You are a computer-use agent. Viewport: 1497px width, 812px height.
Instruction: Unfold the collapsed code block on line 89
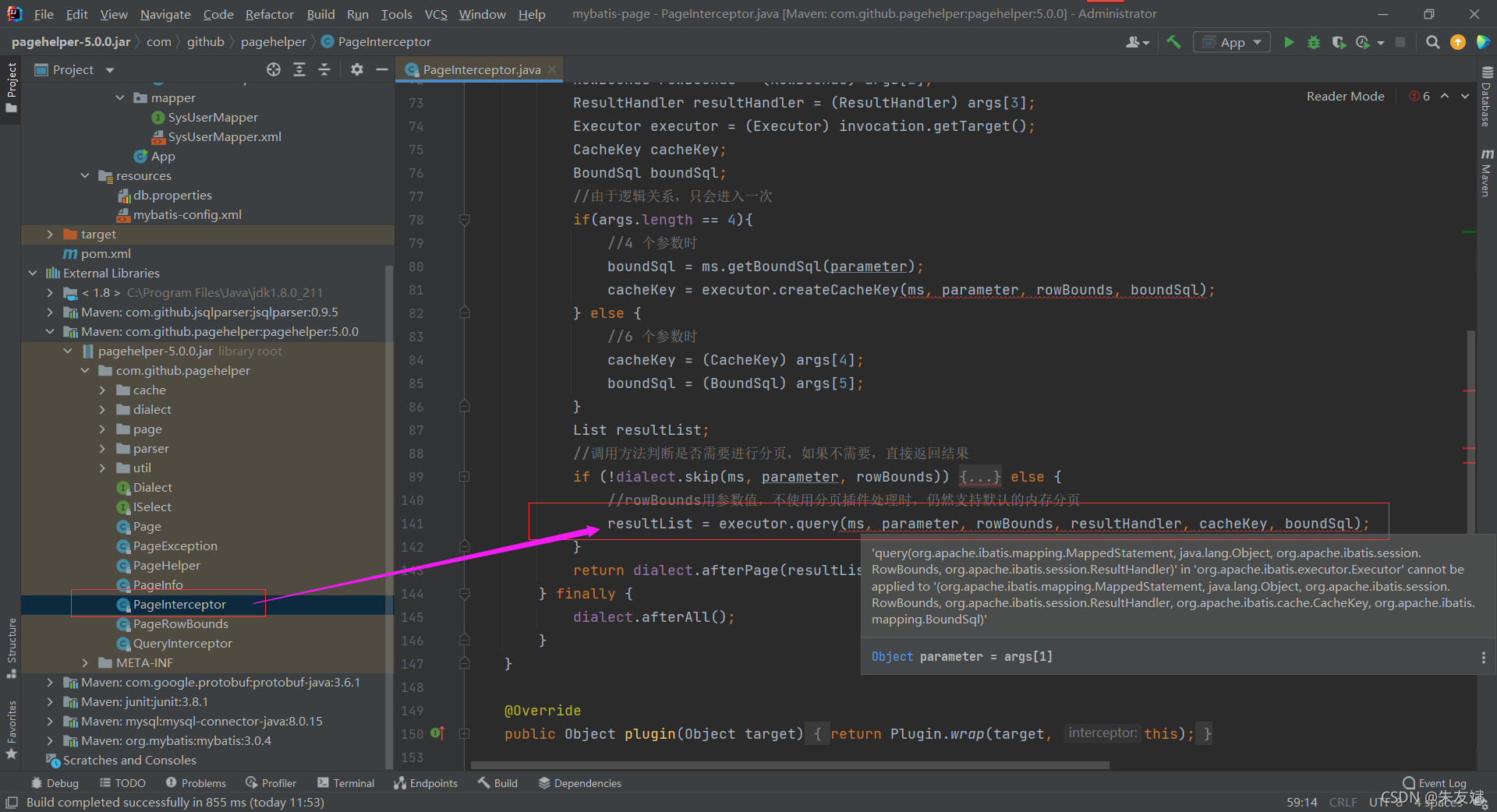coord(979,476)
